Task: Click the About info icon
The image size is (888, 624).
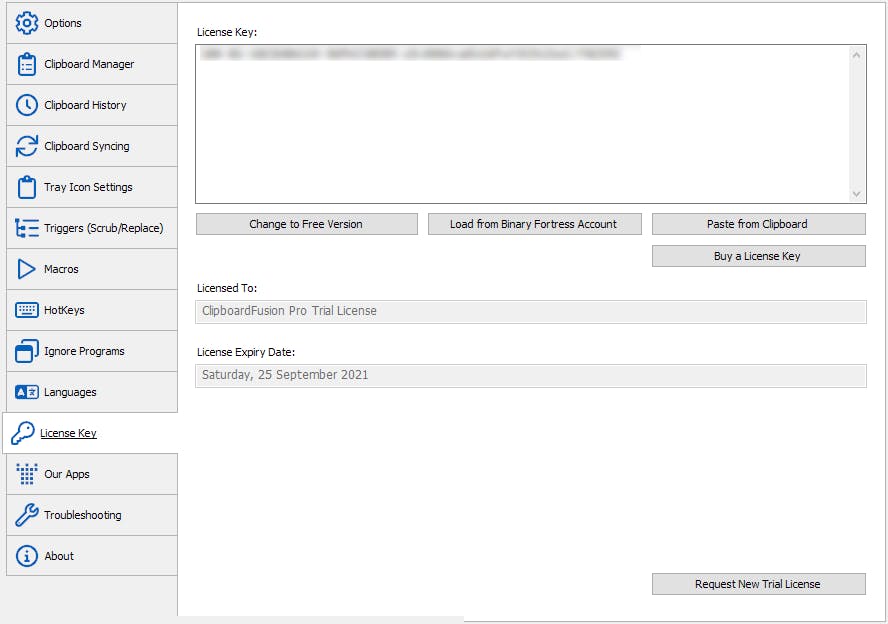Action: (27, 556)
